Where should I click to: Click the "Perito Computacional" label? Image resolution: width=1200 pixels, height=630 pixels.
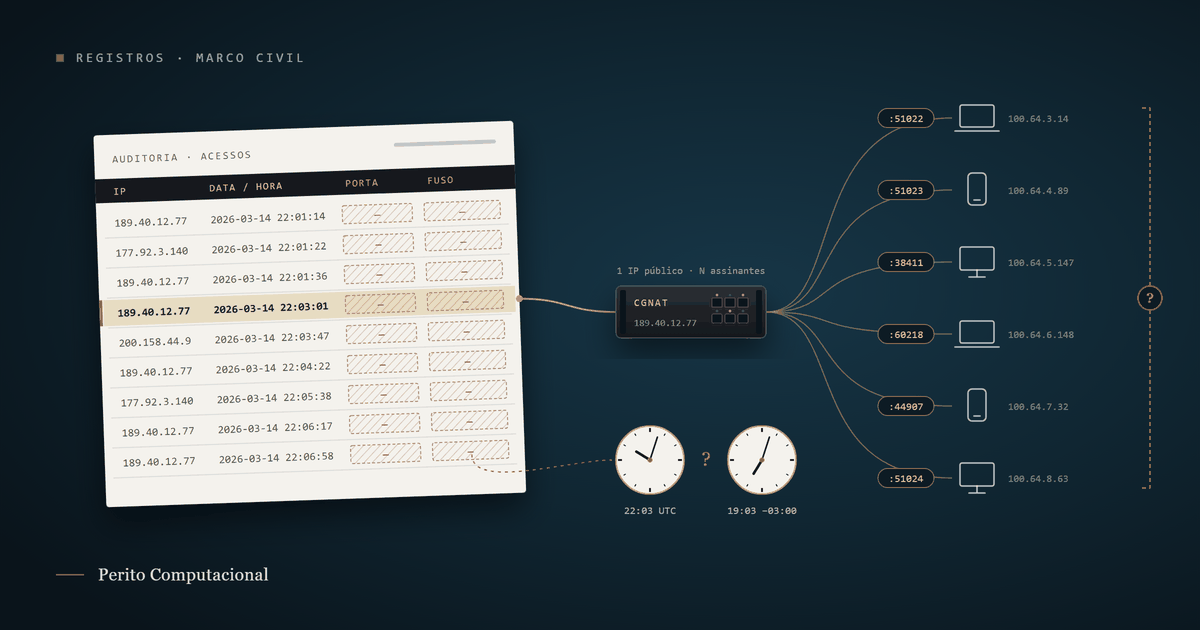(x=183, y=575)
